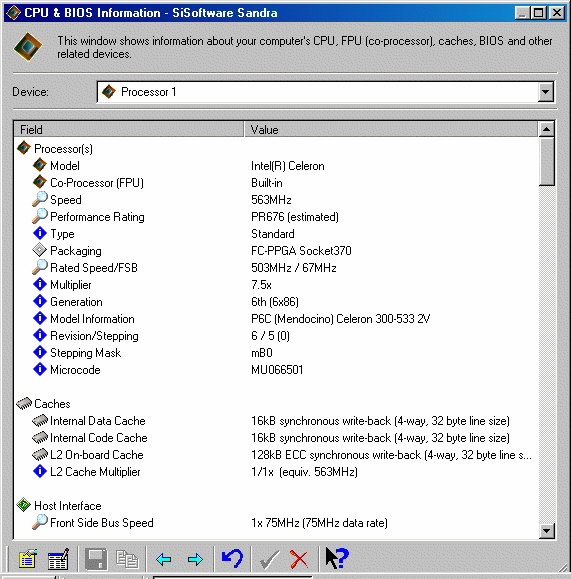The image size is (571, 579).
Task: Select the "Processor(s)" group label
Action: tap(63, 149)
